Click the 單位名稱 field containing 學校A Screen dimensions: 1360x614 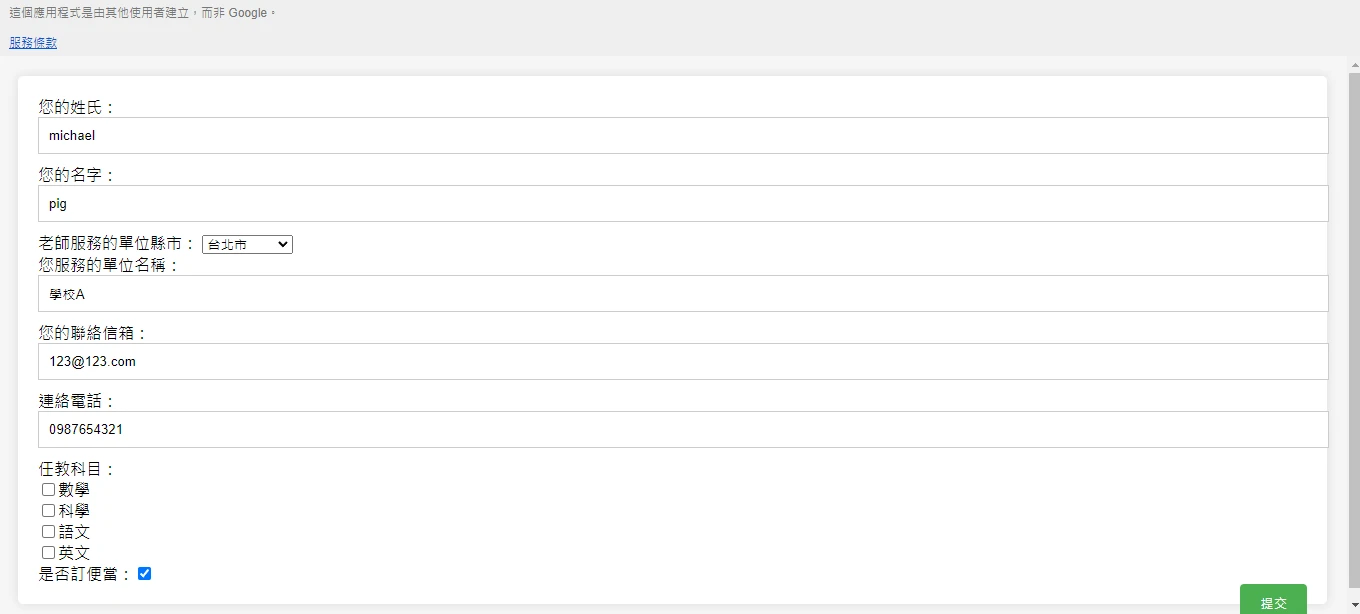tap(683, 294)
